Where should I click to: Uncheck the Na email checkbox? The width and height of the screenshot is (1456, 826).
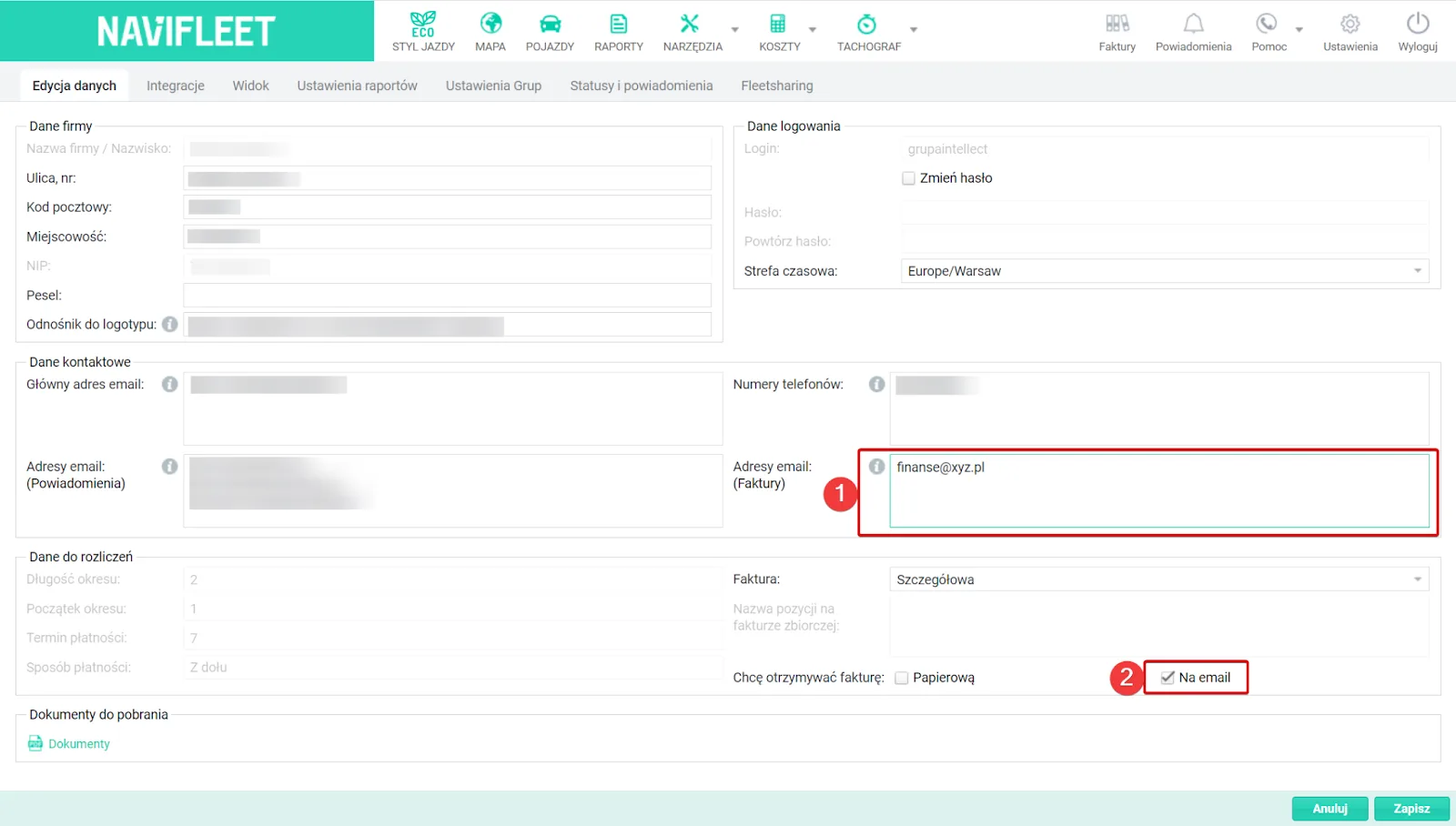coord(1168,678)
